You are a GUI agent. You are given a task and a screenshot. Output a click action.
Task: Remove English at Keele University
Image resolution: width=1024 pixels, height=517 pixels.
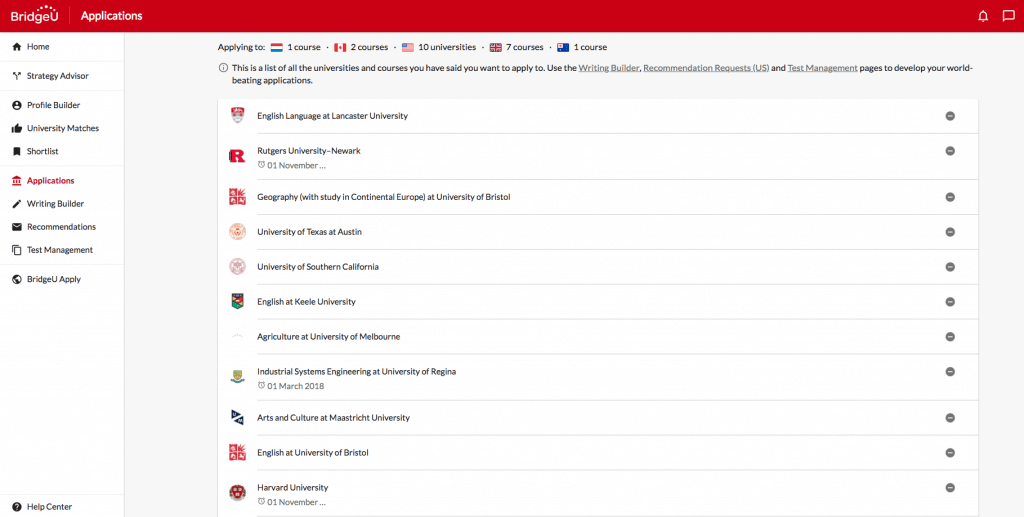point(950,302)
